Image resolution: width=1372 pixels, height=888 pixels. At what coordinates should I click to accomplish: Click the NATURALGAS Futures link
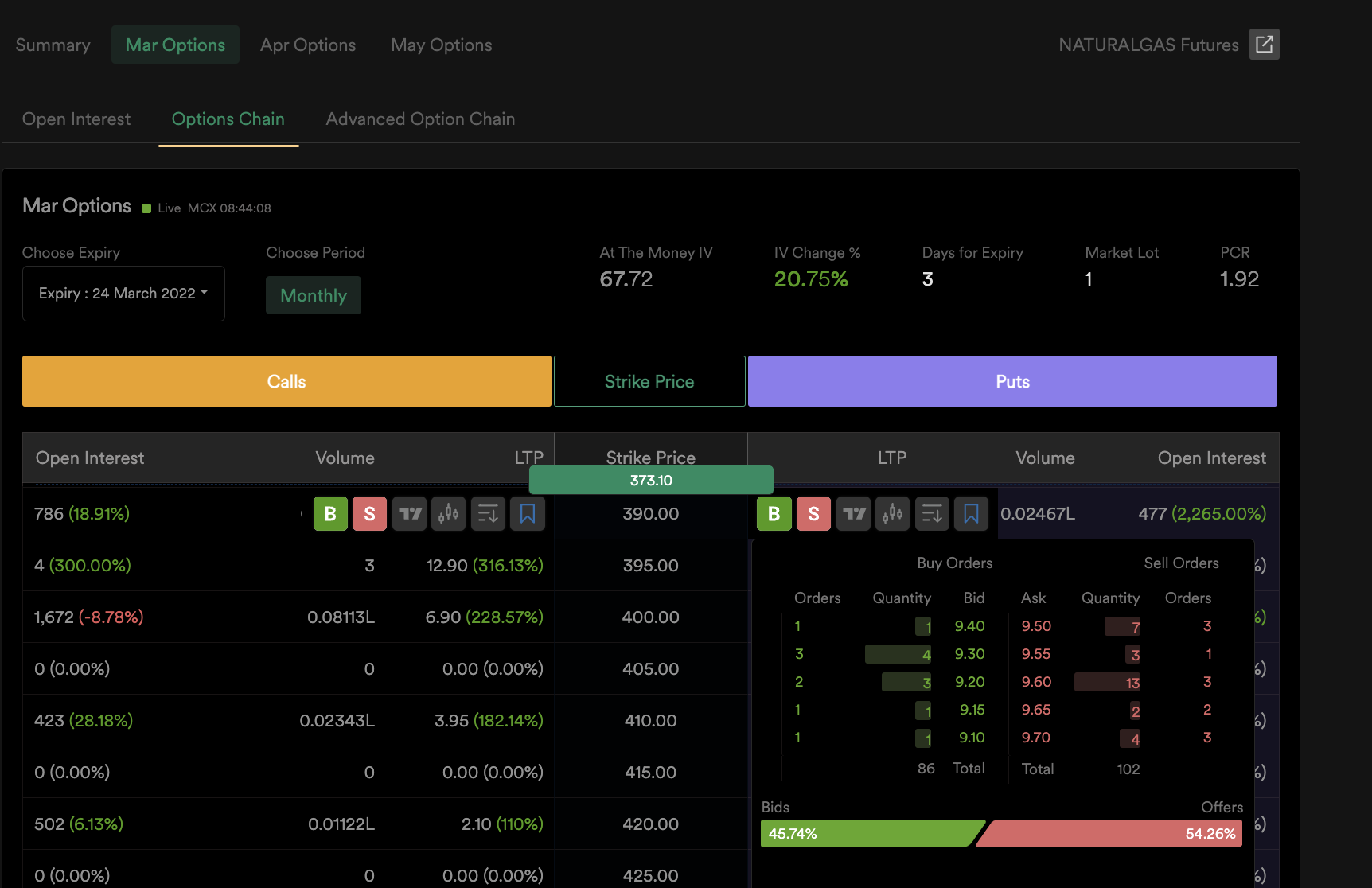tap(1148, 45)
